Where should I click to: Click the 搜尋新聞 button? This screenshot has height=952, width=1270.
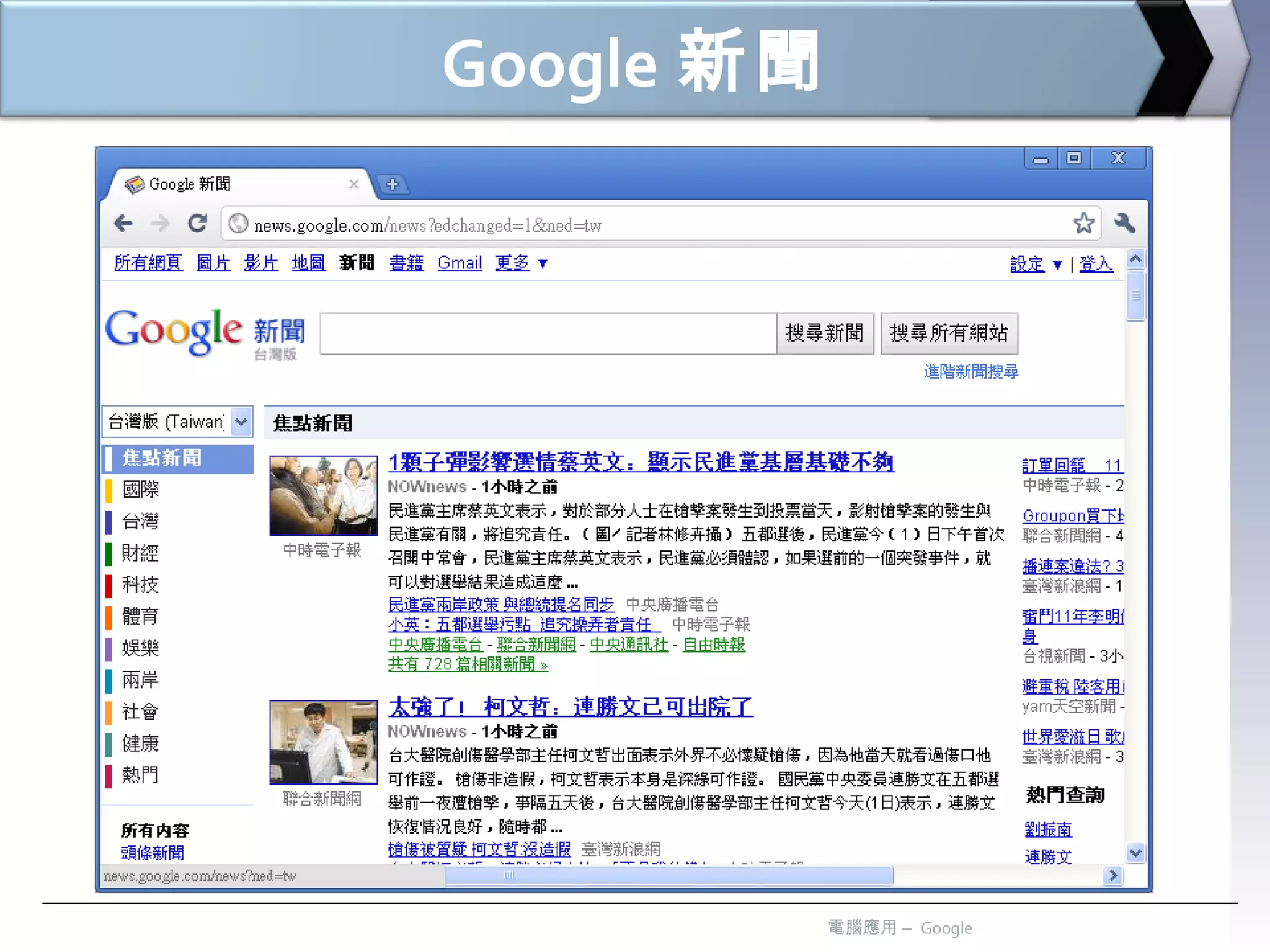825,333
